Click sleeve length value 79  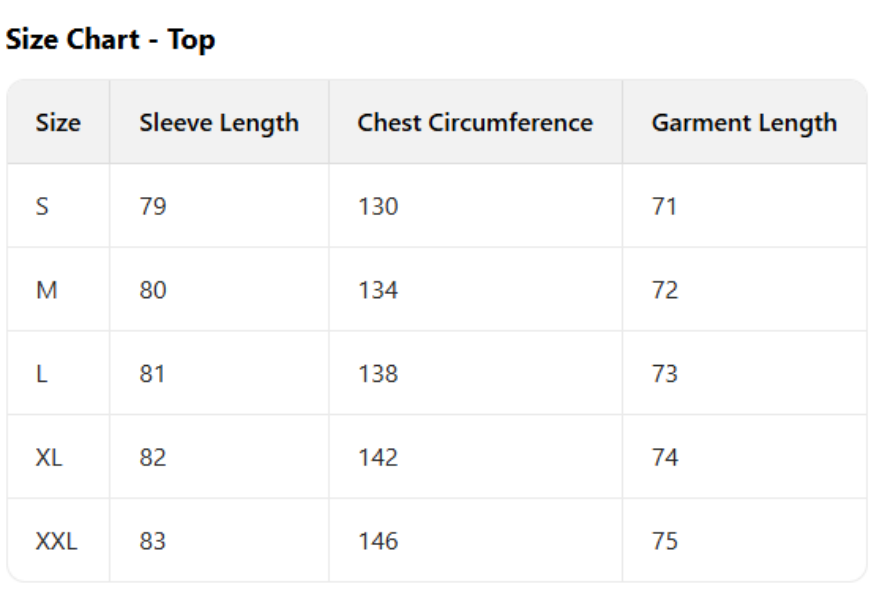(153, 207)
